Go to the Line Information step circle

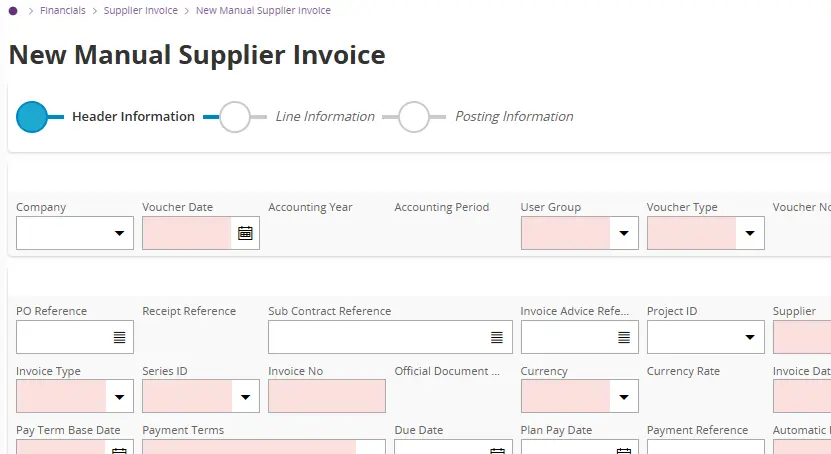point(235,117)
